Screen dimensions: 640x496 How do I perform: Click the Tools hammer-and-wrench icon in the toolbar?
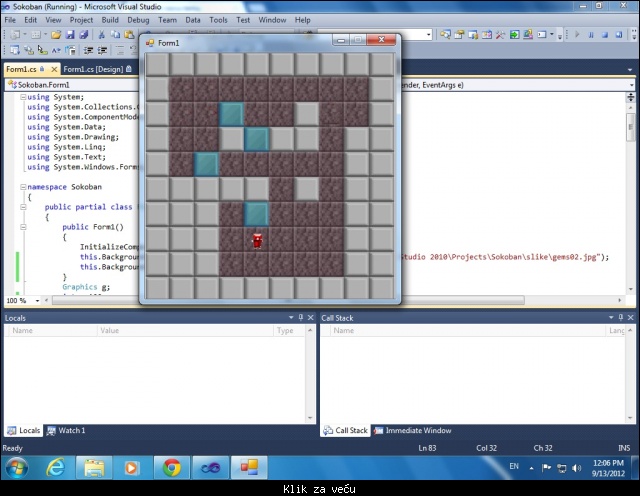tap(500, 35)
